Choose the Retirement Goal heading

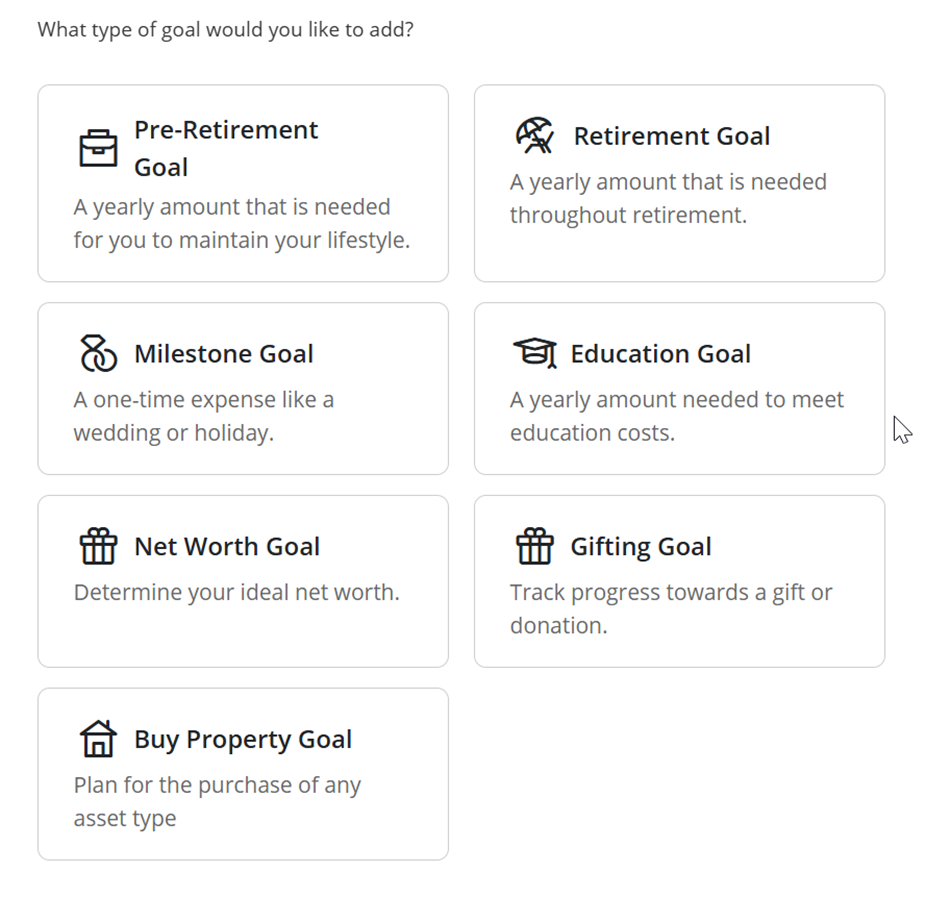coord(672,136)
